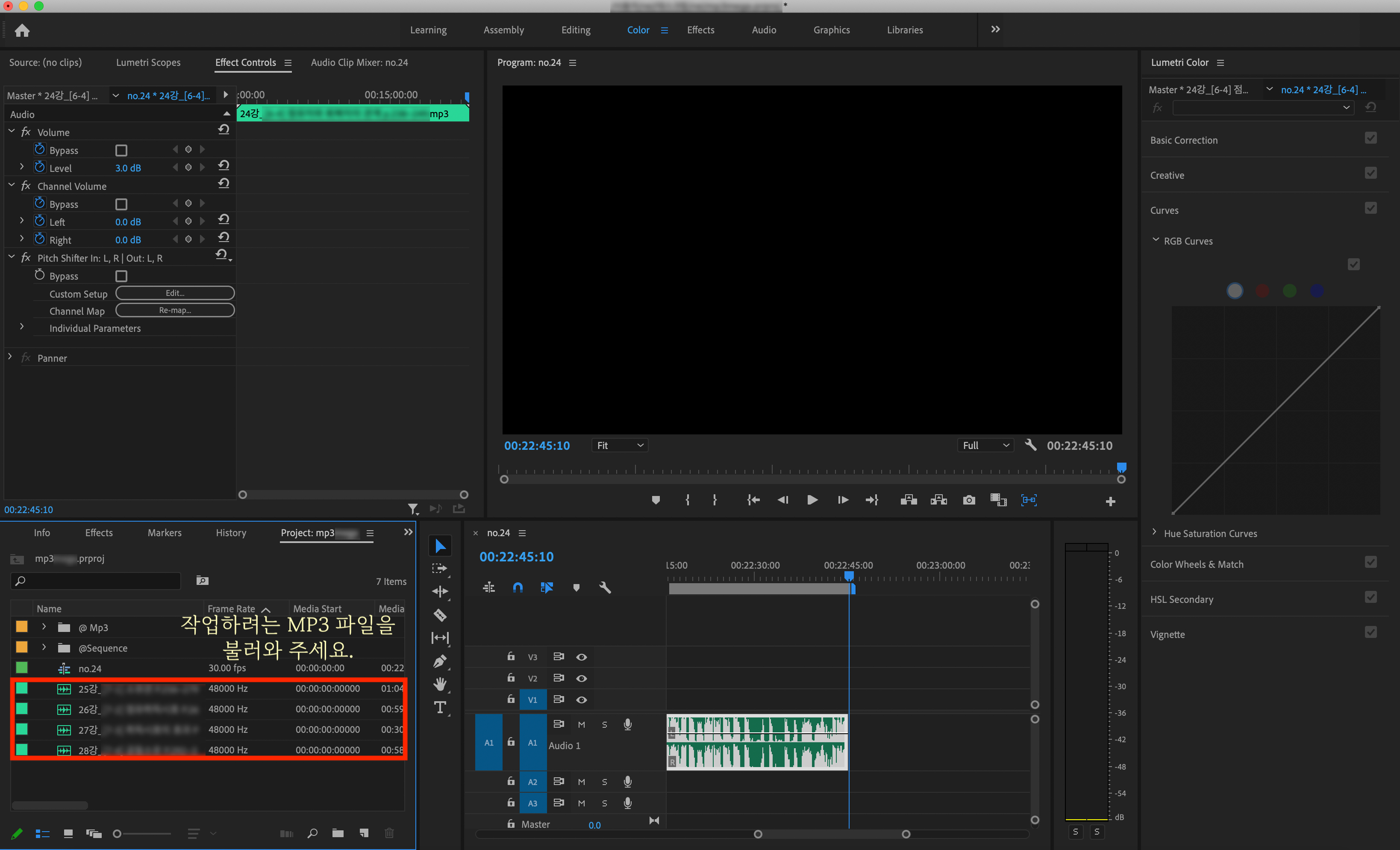Open the Fit zoom level dropdown
Image resolution: width=1400 pixels, height=850 pixels.
(x=619, y=445)
